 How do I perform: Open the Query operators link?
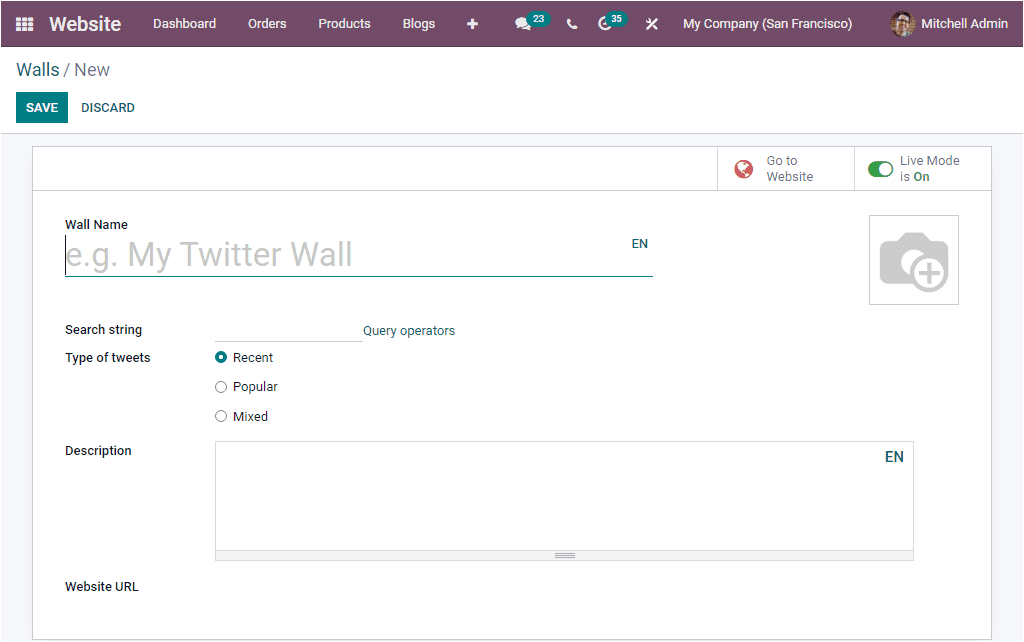coord(408,330)
